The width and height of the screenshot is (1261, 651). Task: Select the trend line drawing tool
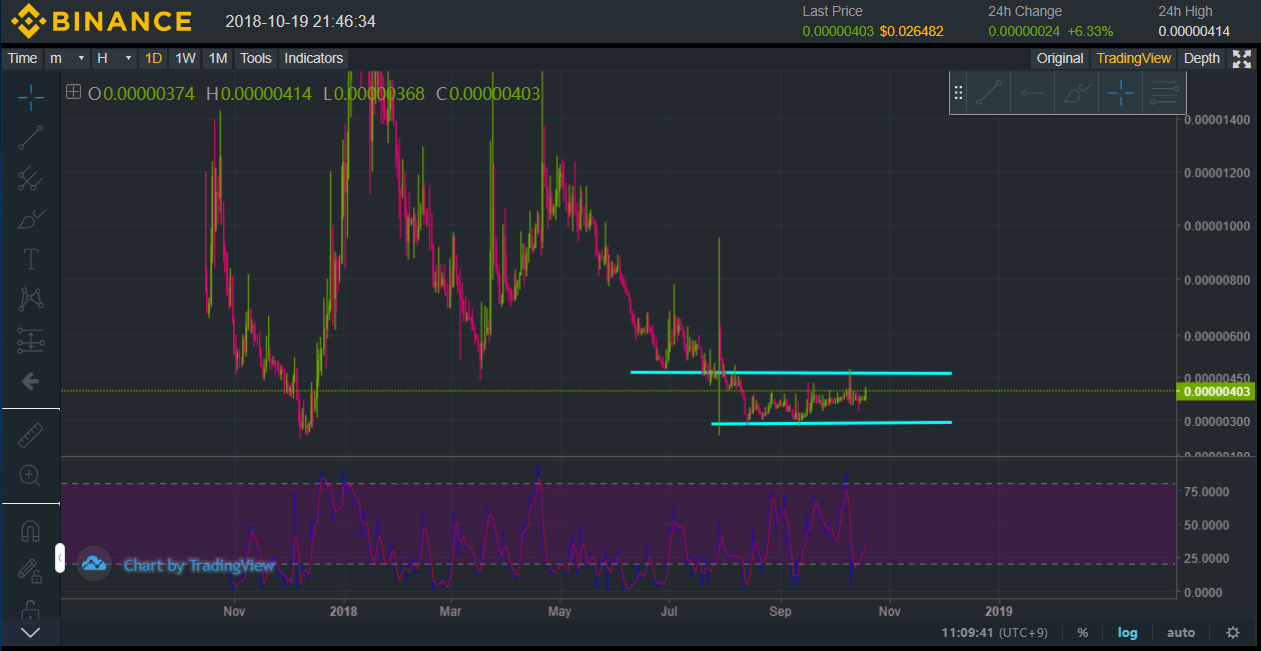tap(31, 138)
